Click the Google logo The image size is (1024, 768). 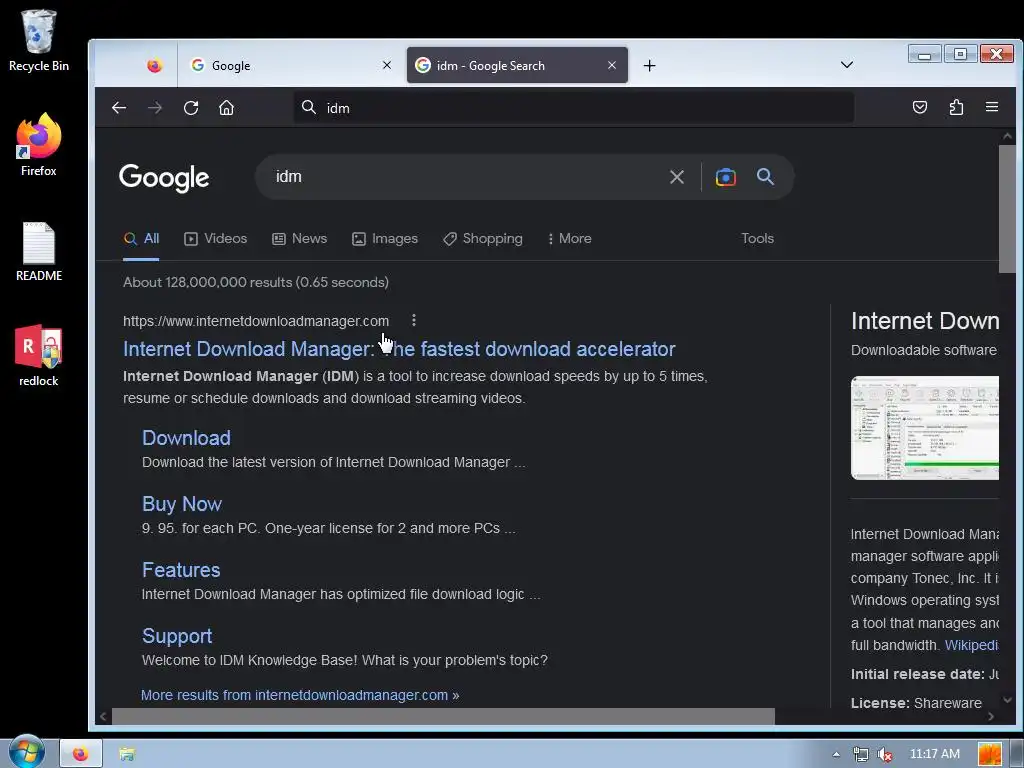click(164, 177)
